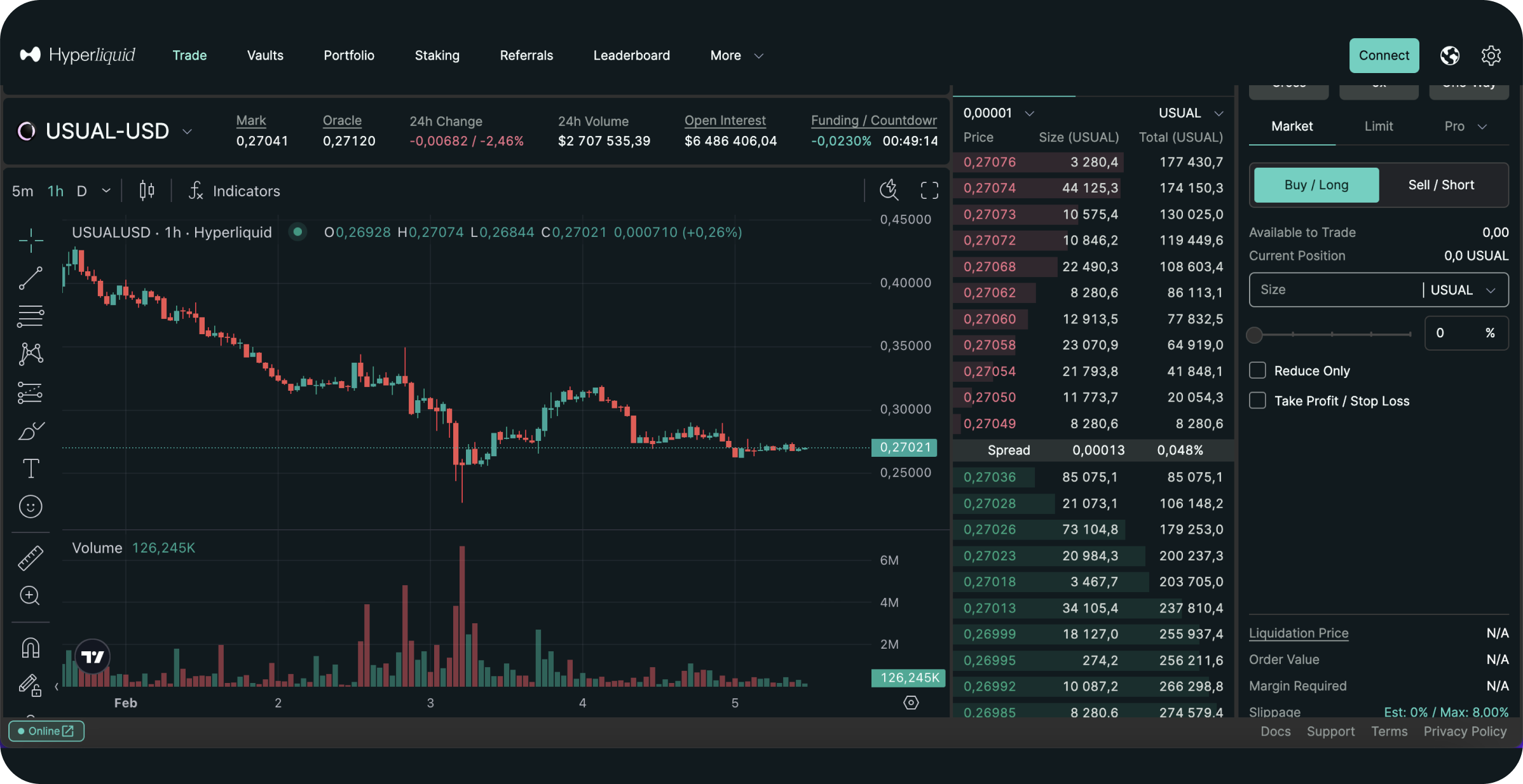Select the brush drawing tool

(x=31, y=431)
